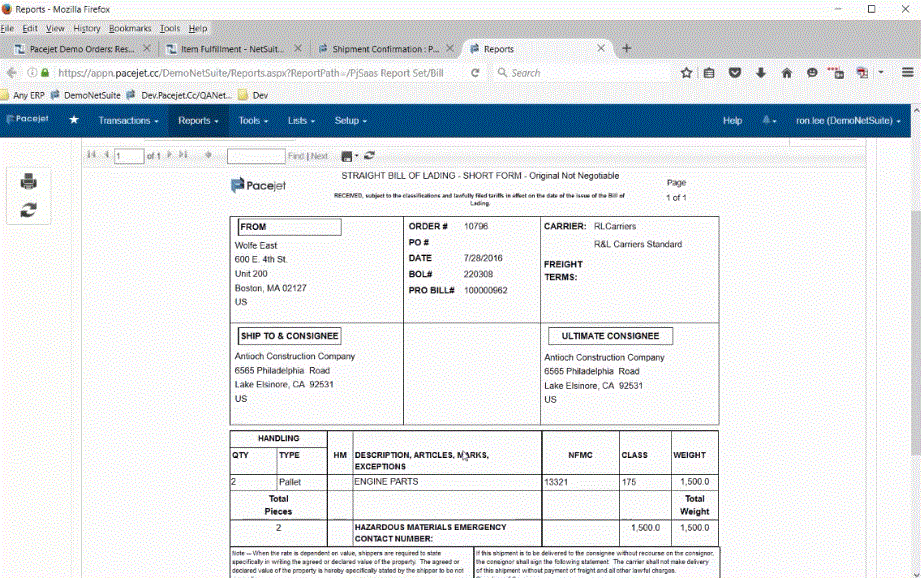
Task: Open Firefox Tools menu
Action: point(170,28)
